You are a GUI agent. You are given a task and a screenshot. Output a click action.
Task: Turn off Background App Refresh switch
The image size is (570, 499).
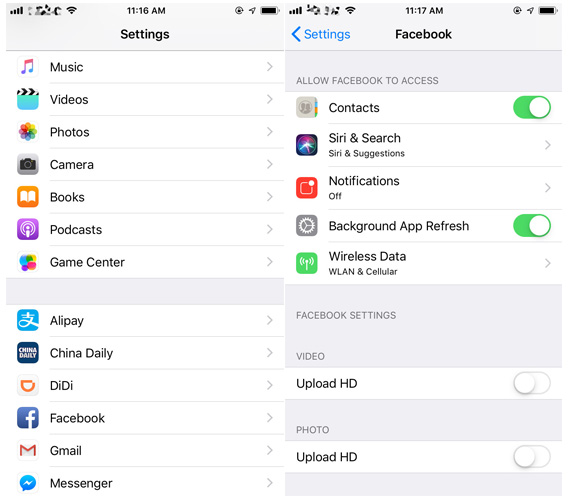(x=531, y=225)
